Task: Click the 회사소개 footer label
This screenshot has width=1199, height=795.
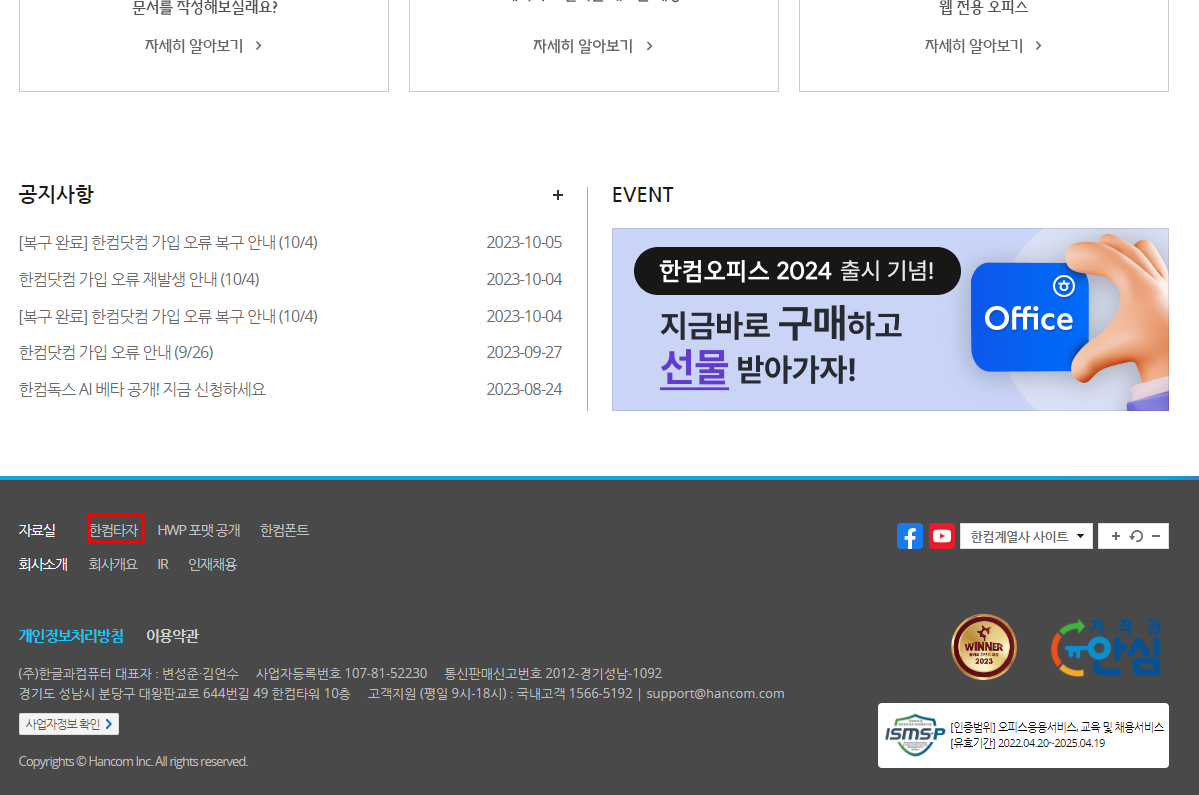Action: 44,564
